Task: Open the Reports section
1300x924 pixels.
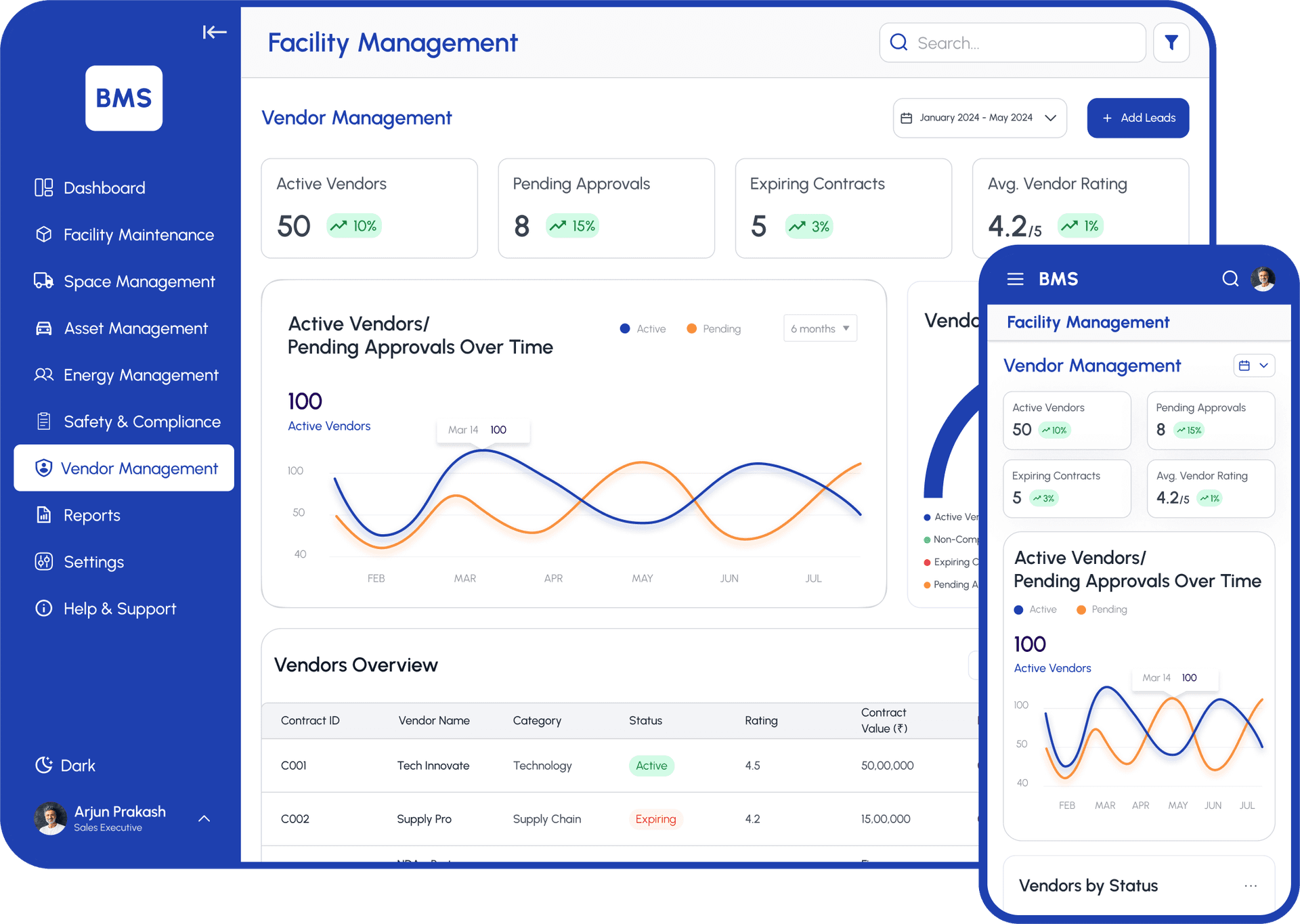Action: point(91,514)
